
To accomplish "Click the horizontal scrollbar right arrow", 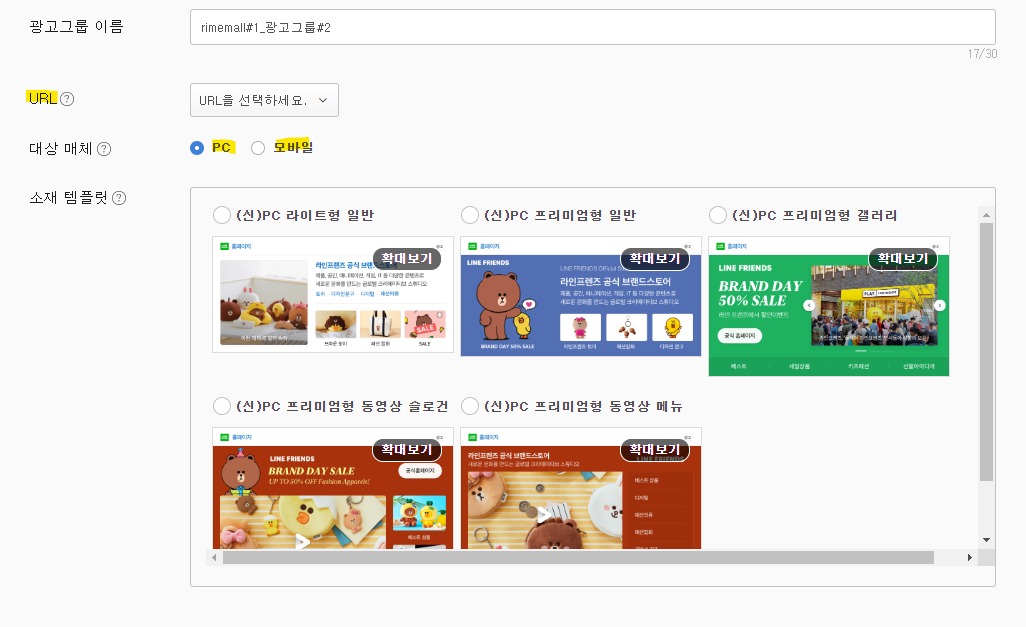I will (970, 558).
